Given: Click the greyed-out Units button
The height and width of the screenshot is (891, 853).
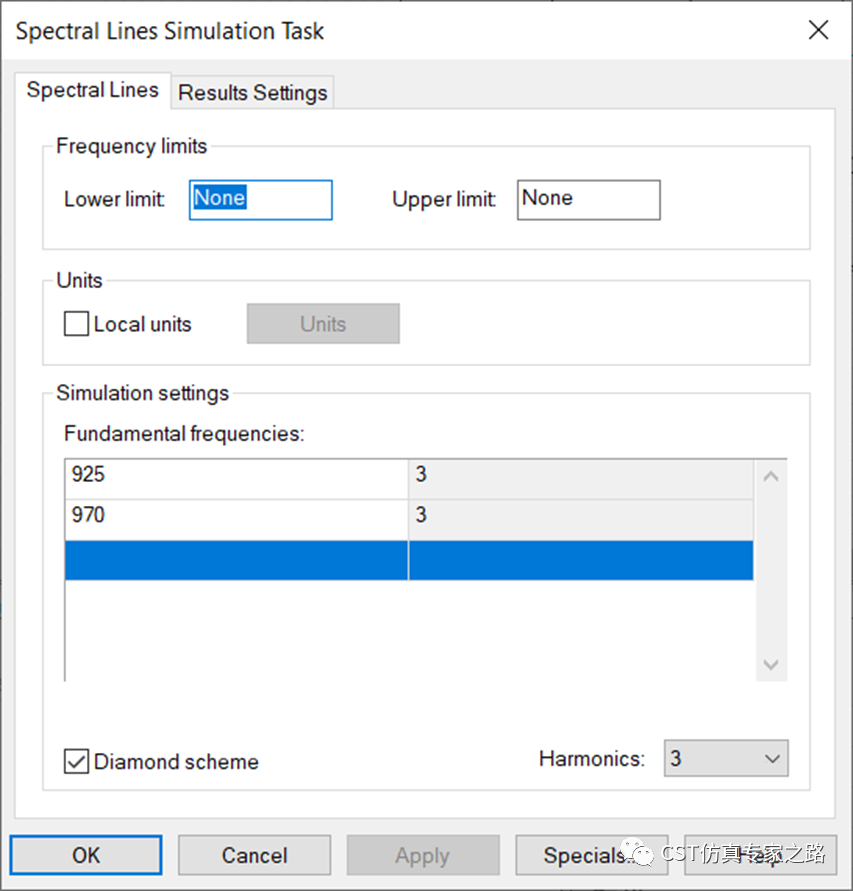Looking at the screenshot, I should click(x=323, y=324).
